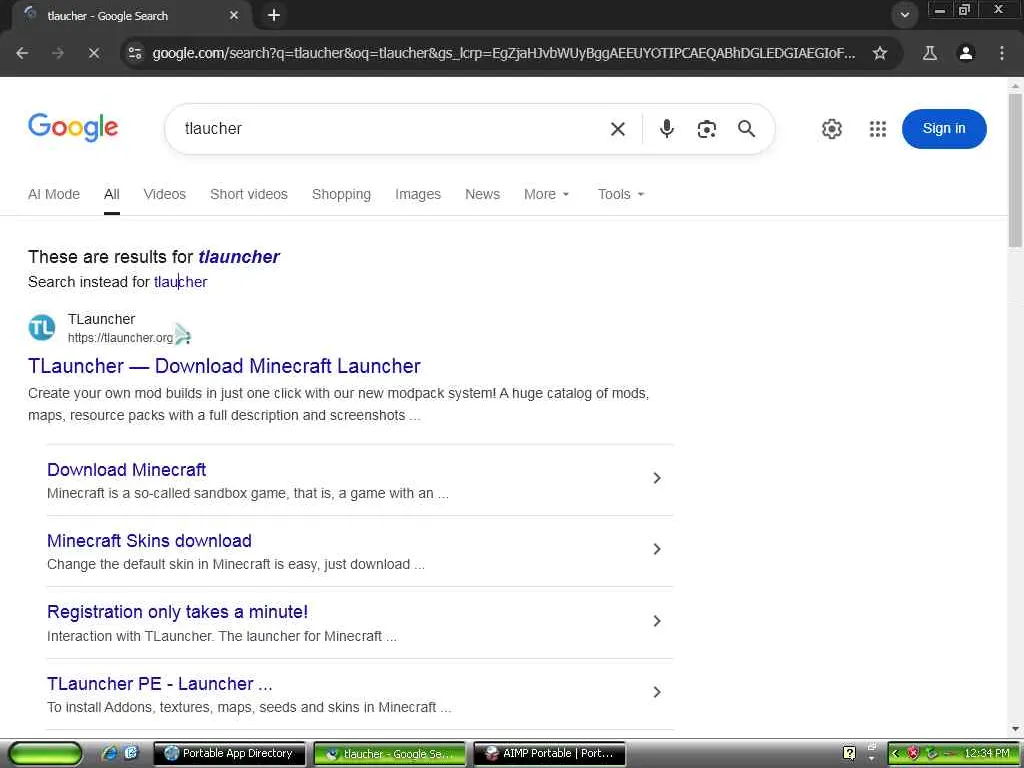
Task: Expand the TLauncher PE row chevron
Action: (657, 692)
